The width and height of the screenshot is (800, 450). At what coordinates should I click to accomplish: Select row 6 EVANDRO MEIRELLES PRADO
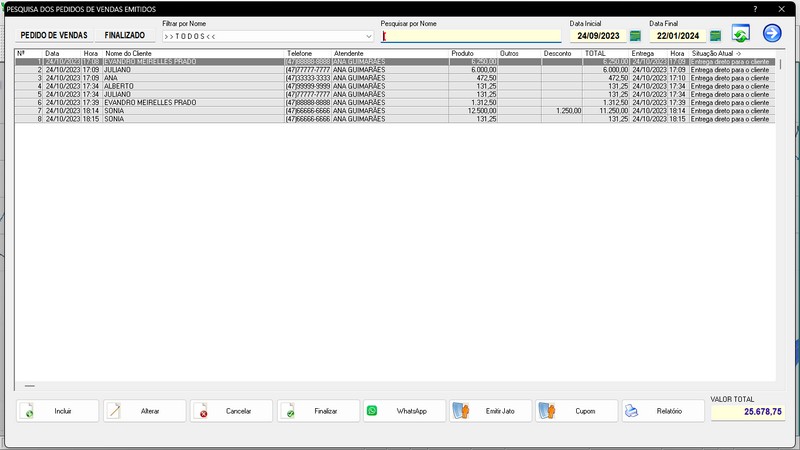[x=395, y=103]
